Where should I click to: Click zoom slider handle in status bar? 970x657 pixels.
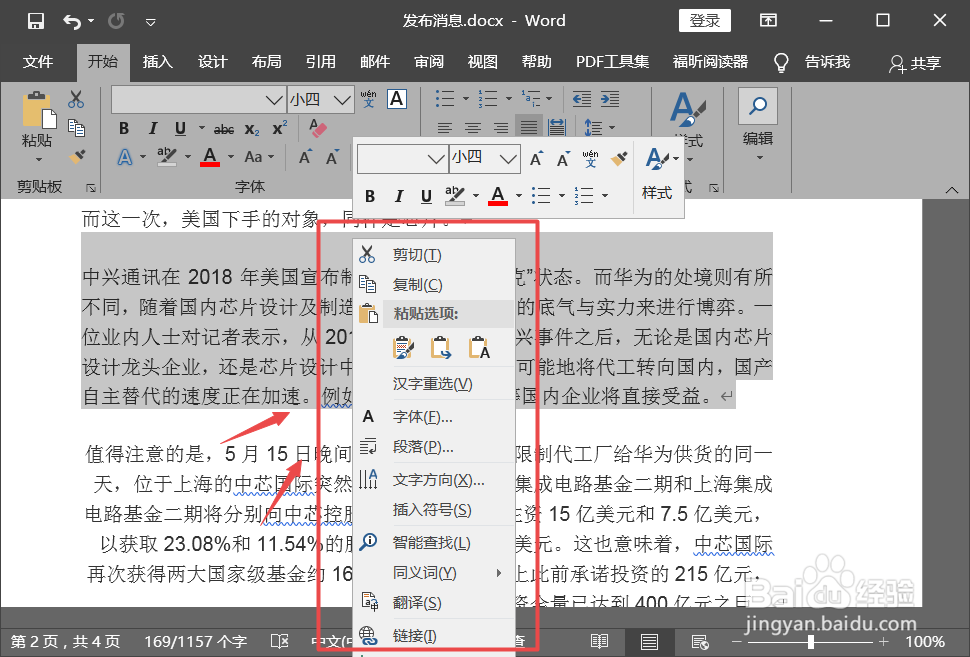(810, 642)
